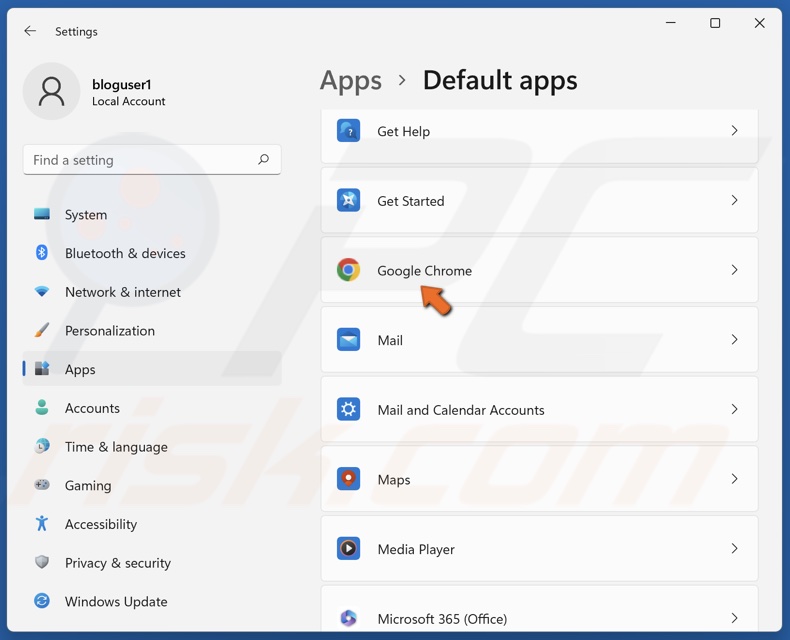Expand the Maps row chevron
Viewport: 790px width, 640px height.
click(735, 479)
